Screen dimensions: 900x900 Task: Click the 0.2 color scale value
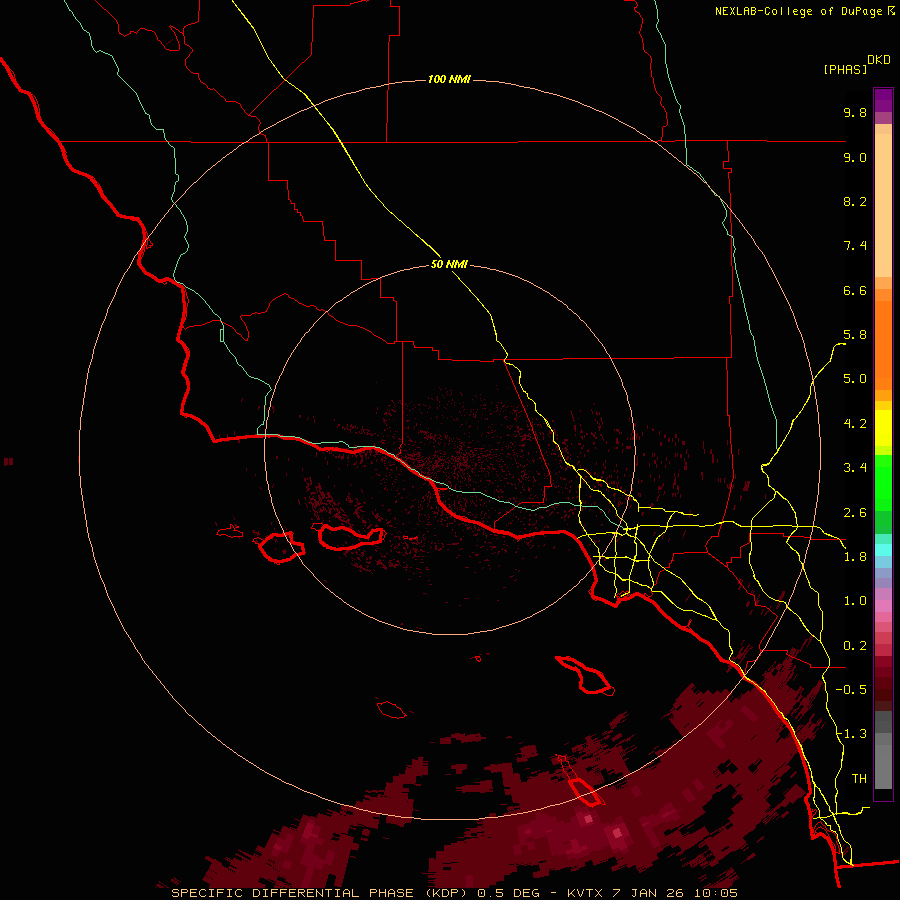(855, 646)
